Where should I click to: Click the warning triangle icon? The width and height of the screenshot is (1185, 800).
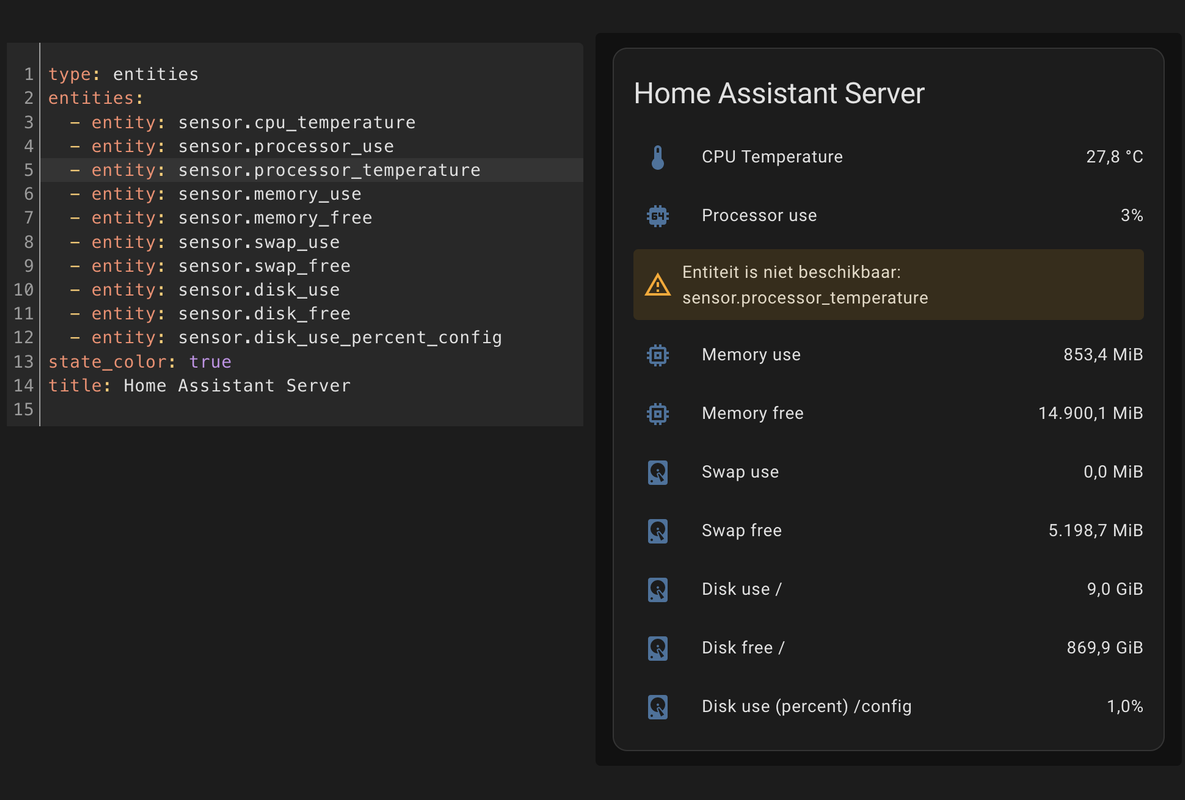coord(657,286)
